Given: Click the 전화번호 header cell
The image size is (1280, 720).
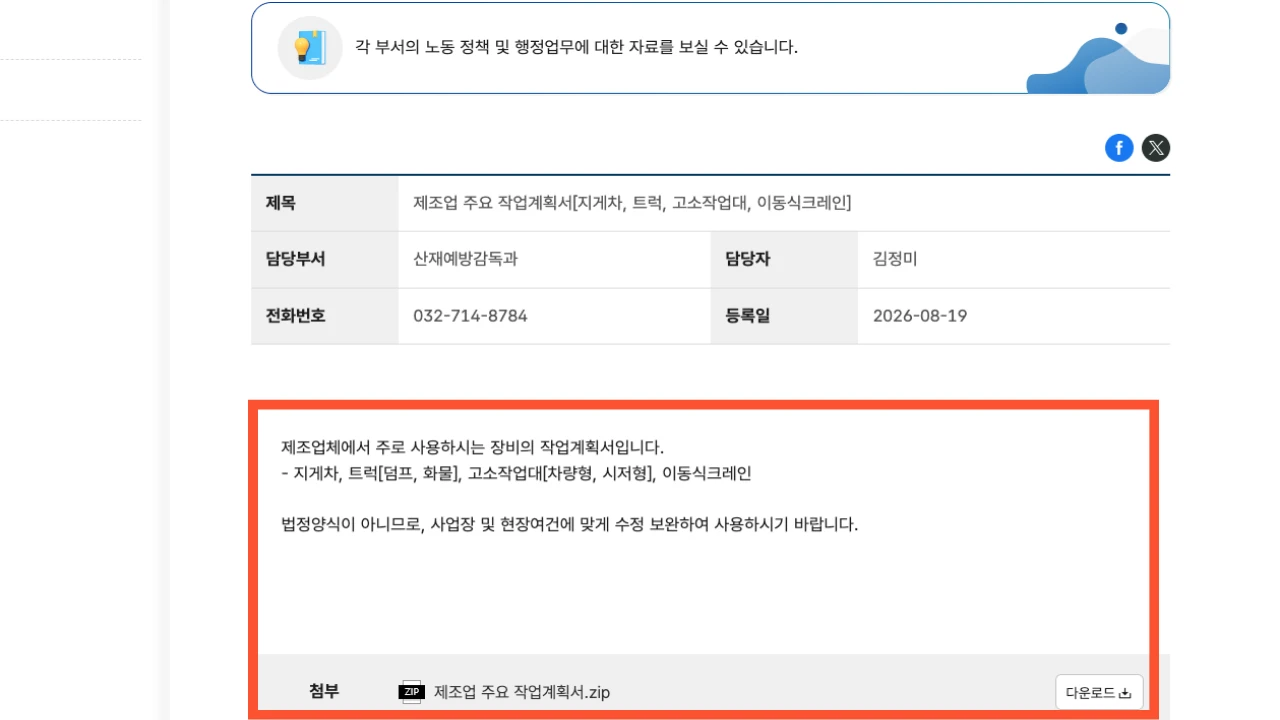Looking at the screenshot, I should pyautogui.click(x=325, y=316).
